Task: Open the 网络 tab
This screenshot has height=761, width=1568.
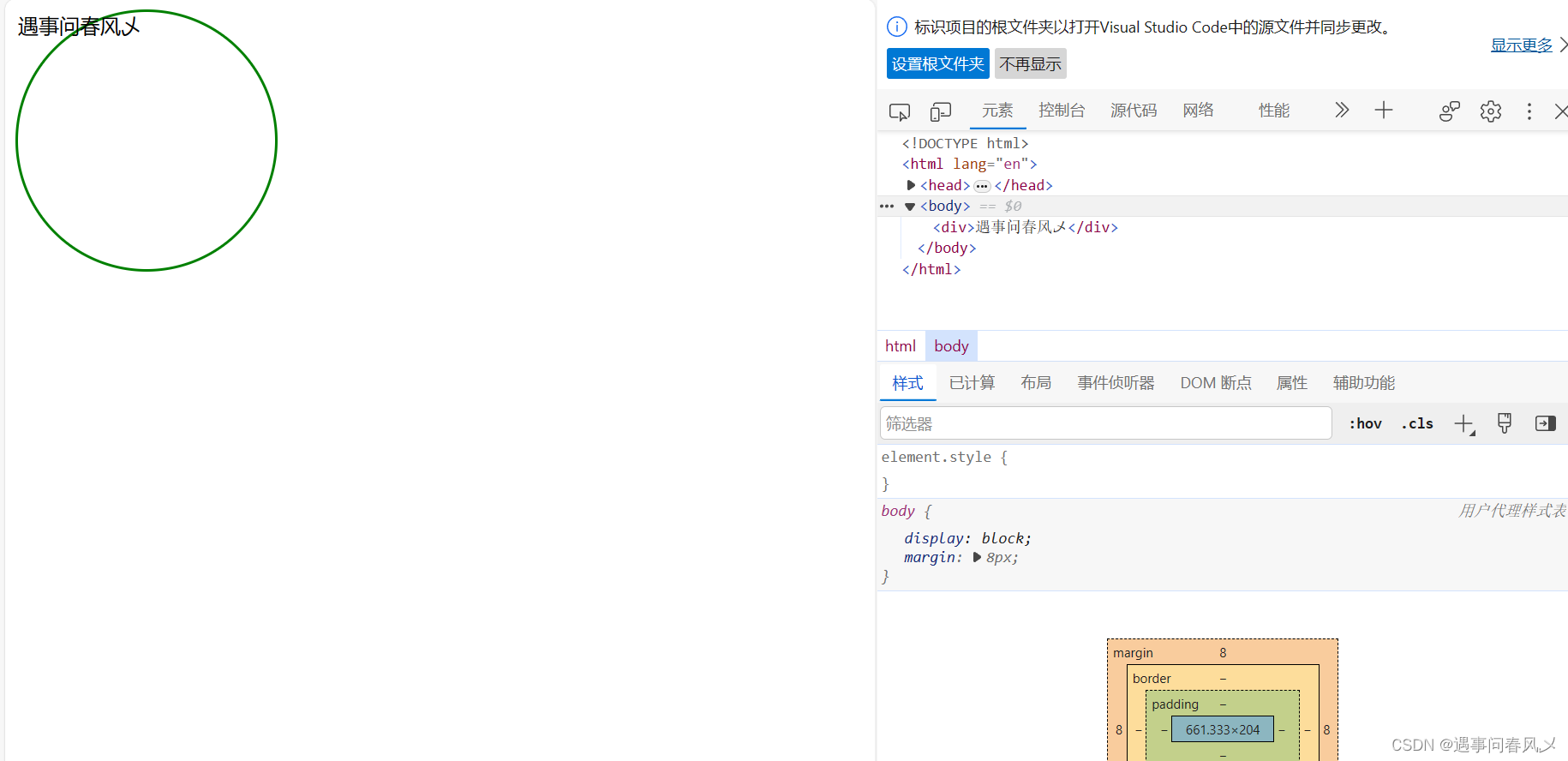Action: pos(1198,110)
